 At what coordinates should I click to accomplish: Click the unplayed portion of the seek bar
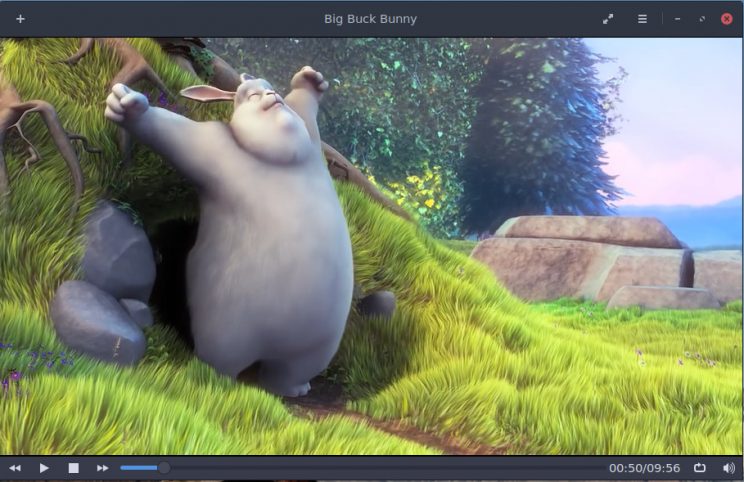[380, 468]
